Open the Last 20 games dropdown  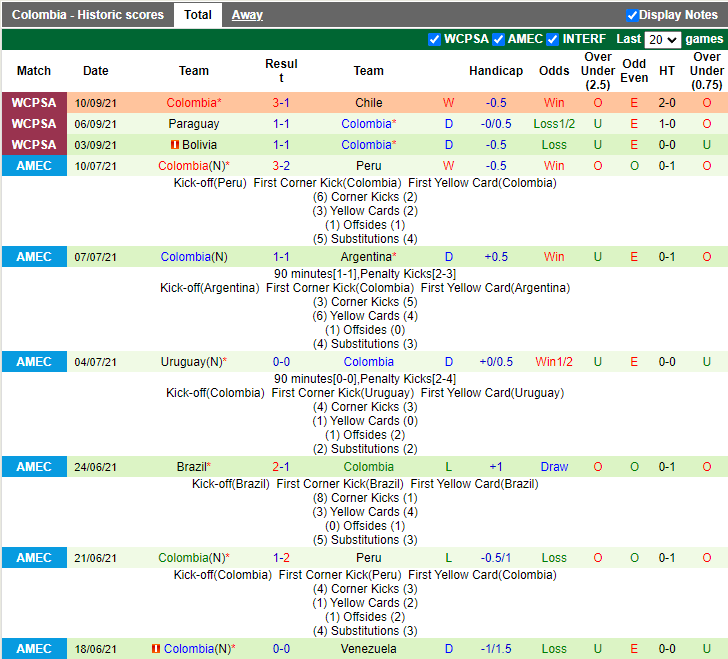click(x=662, y=40)
